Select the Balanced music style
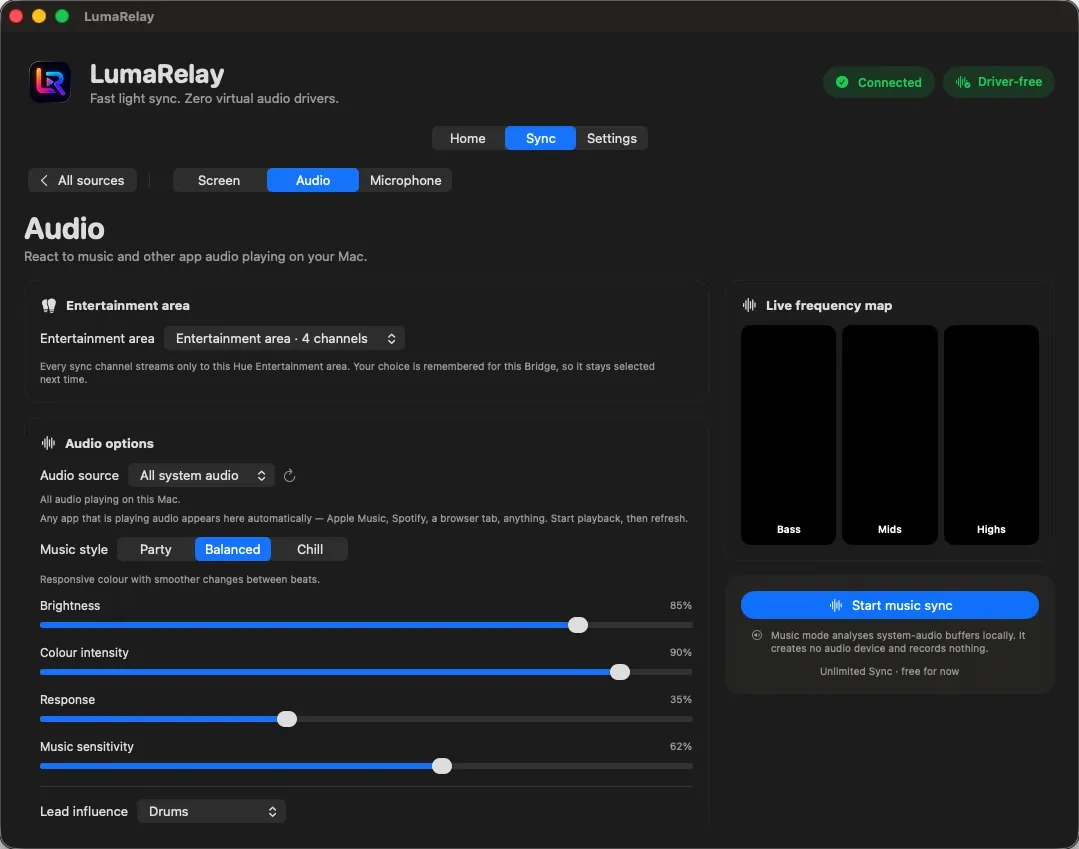1079x849 pixels. [x=233, y=549]
